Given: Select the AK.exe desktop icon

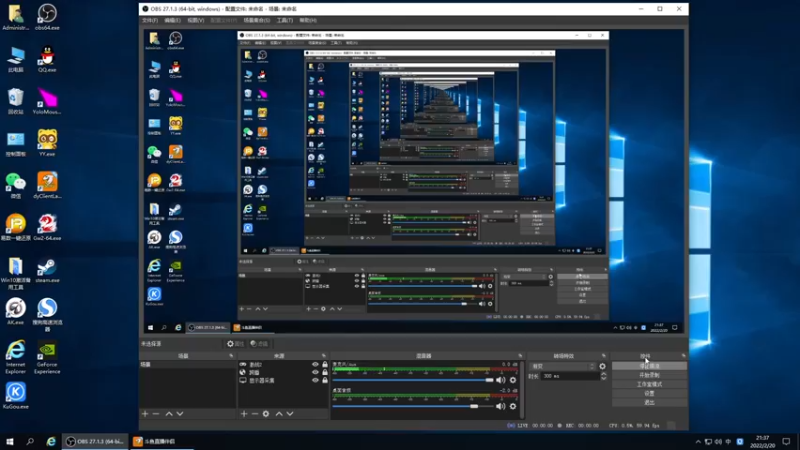Looking at the screenshot, I should click(15, 311).
